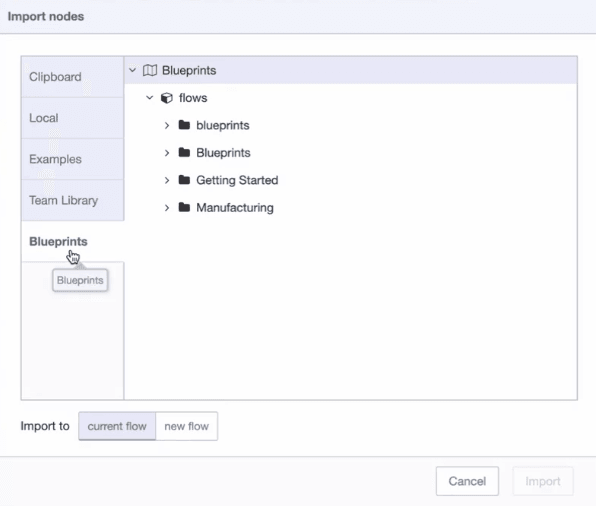This screenshot has height=506, width=596.
Task: Select the Team Library tab
Action: click(x=73, y=200)
